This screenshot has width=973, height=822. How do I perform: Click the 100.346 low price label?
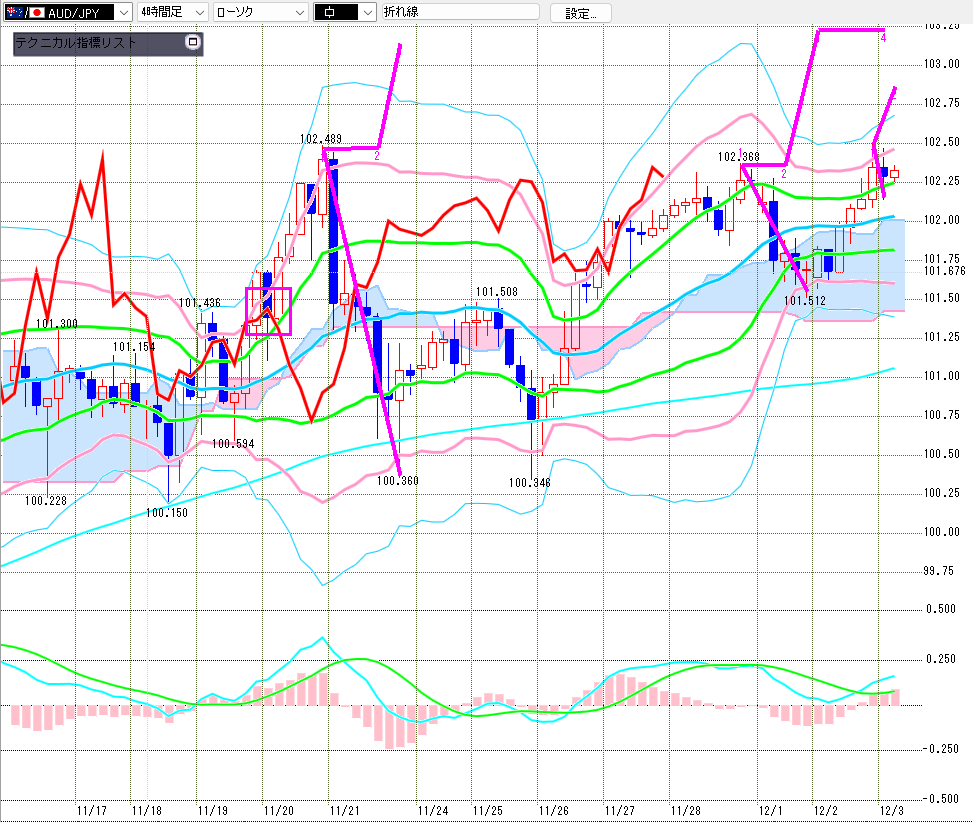(529, 482)
